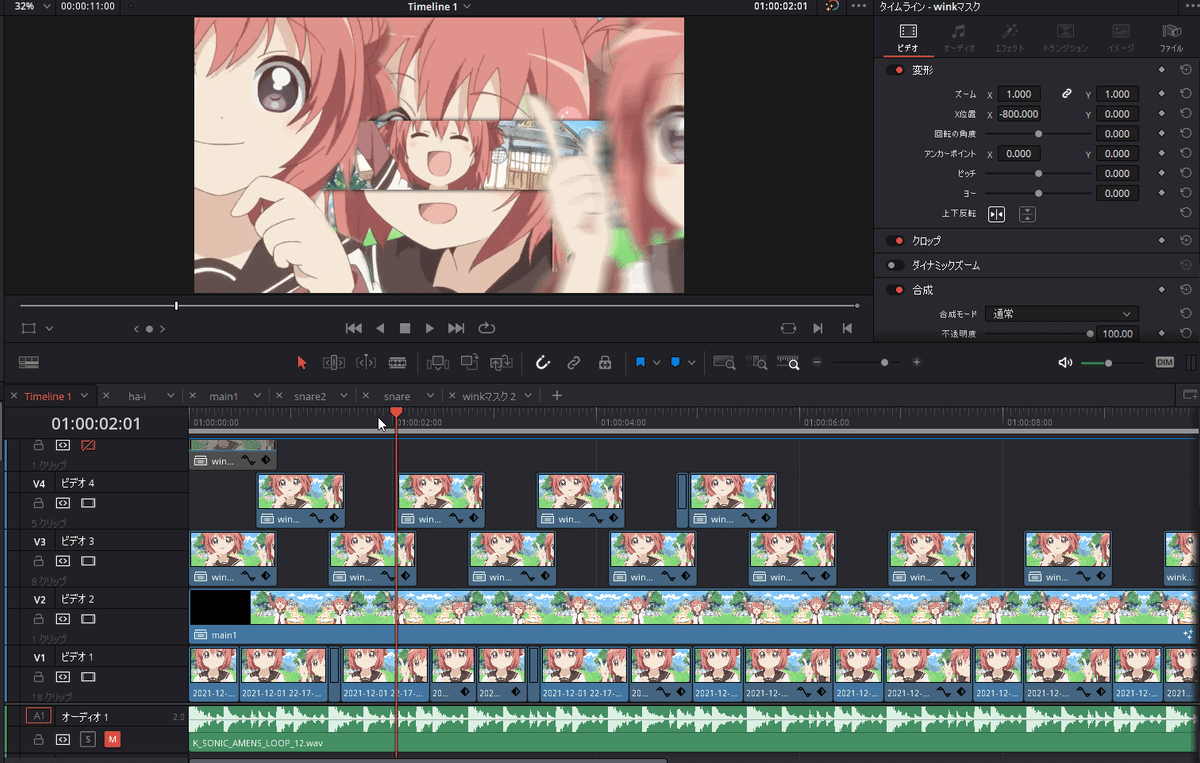Switch to the winkマスク2 timeline tab
The width and height of the screenshot is (1200, 763).
coord(489,396)
